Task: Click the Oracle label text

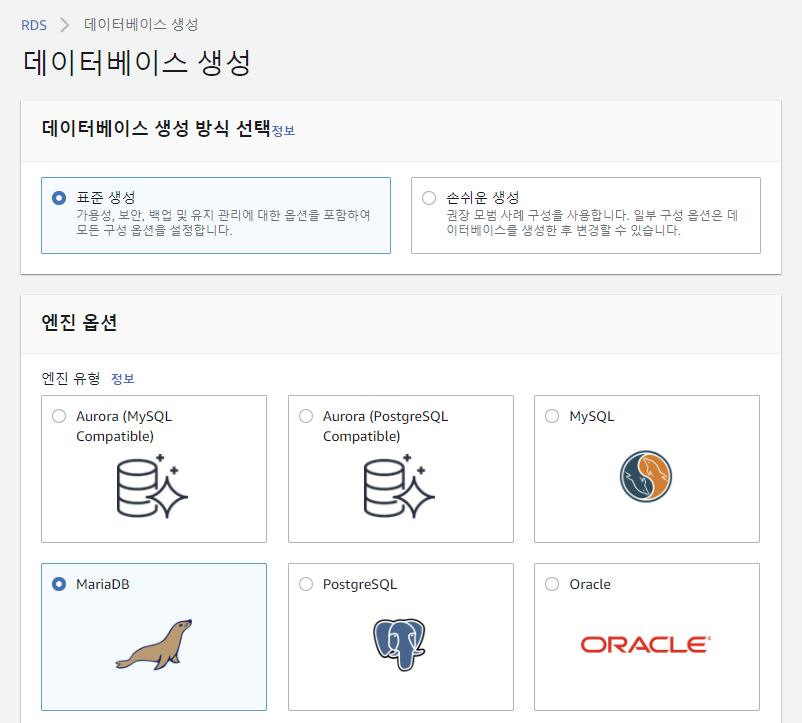Action: pos(590,584)
